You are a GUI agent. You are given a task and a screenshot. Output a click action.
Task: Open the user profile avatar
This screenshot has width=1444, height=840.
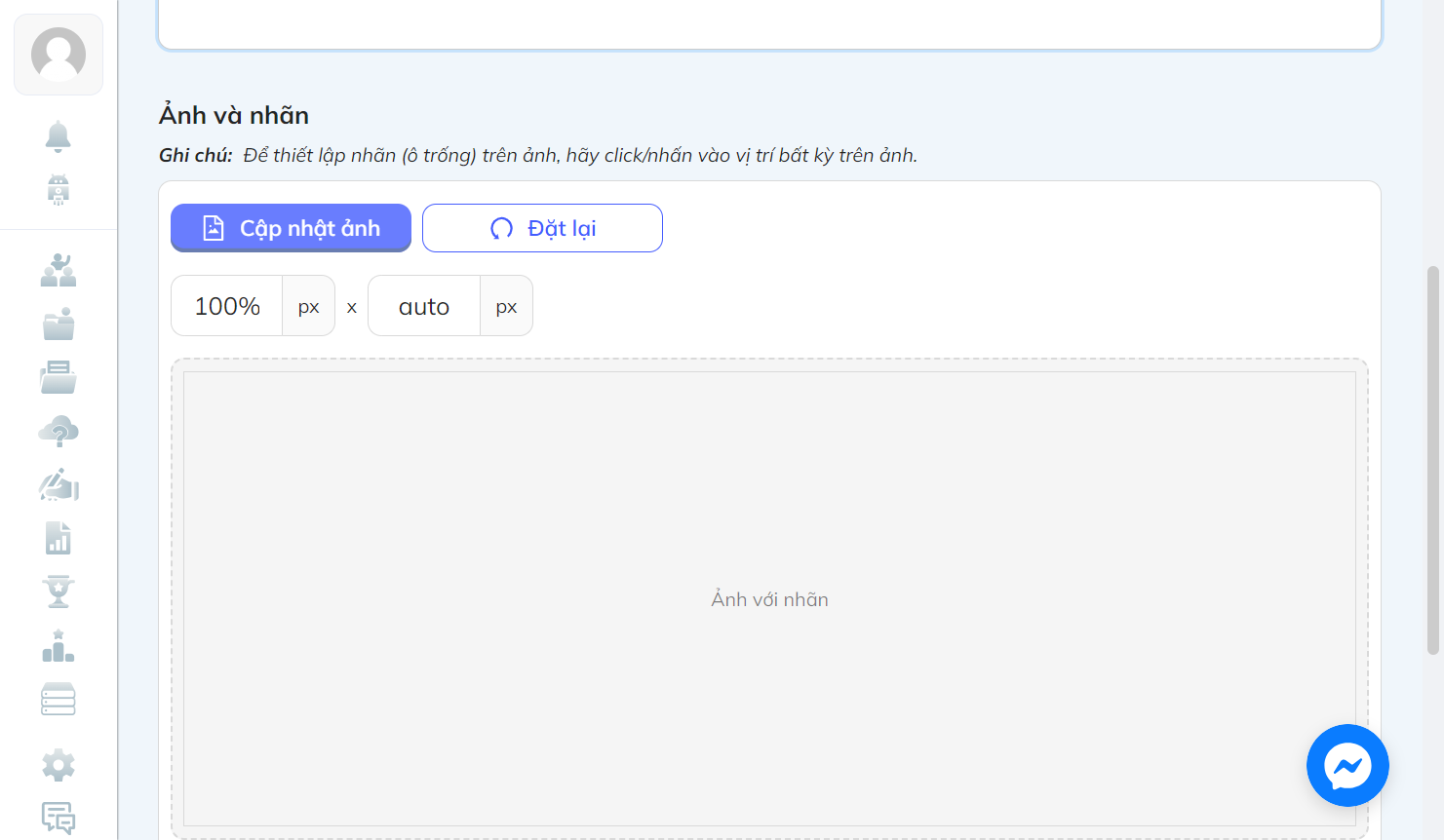(x=59, y=55)
